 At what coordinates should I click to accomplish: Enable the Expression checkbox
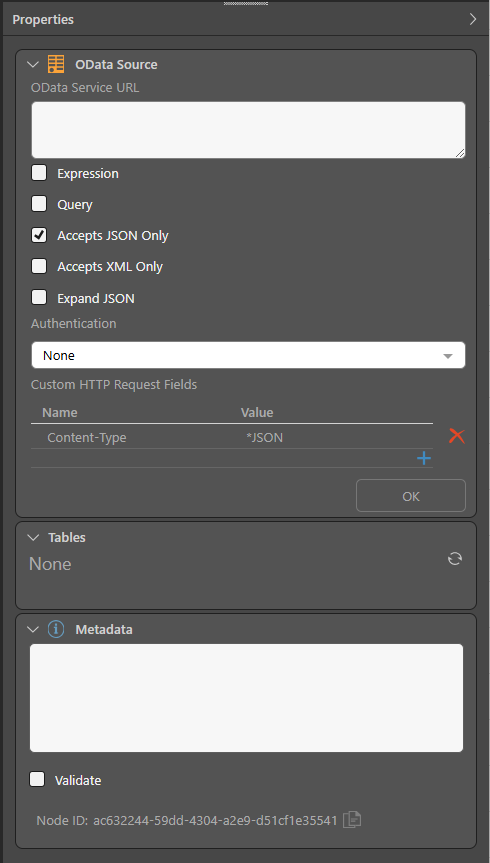pos(39,173)
